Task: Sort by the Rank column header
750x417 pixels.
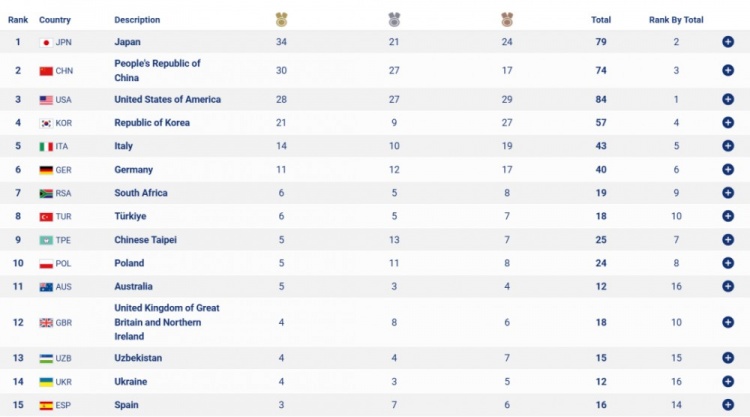Action: (17, 20)
